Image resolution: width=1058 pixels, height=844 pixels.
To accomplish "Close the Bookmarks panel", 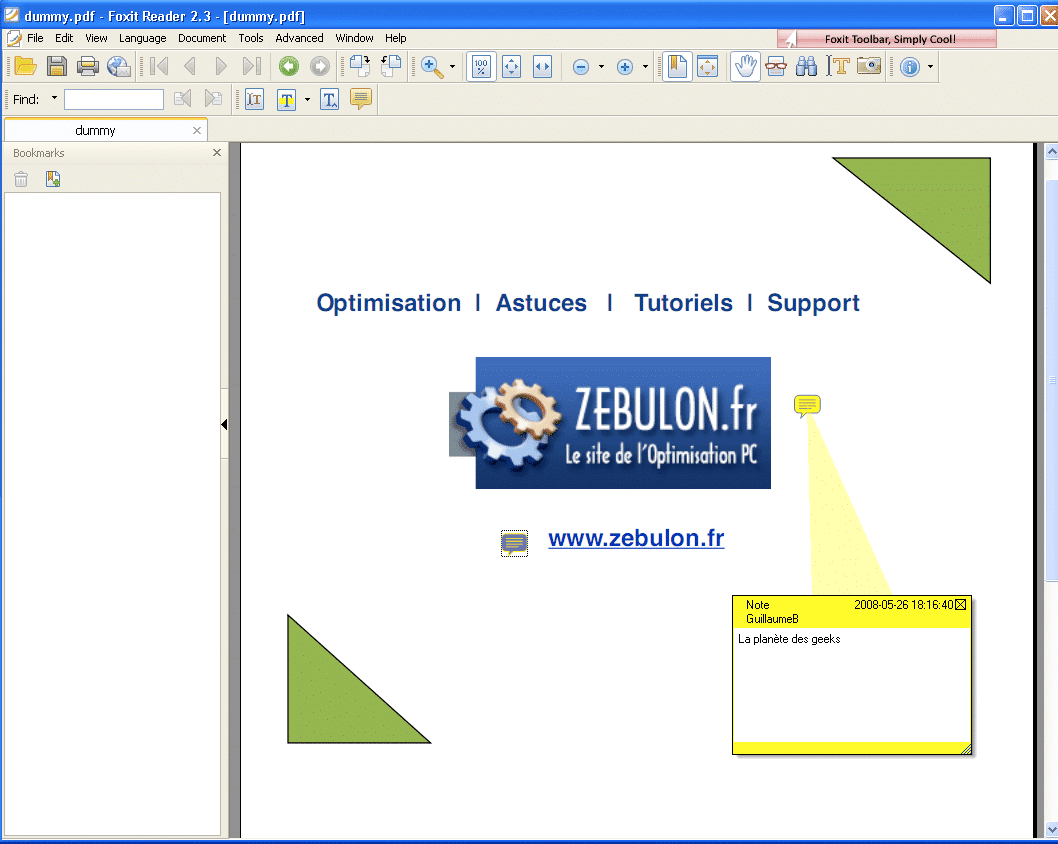I will click(x=217, y=152).
